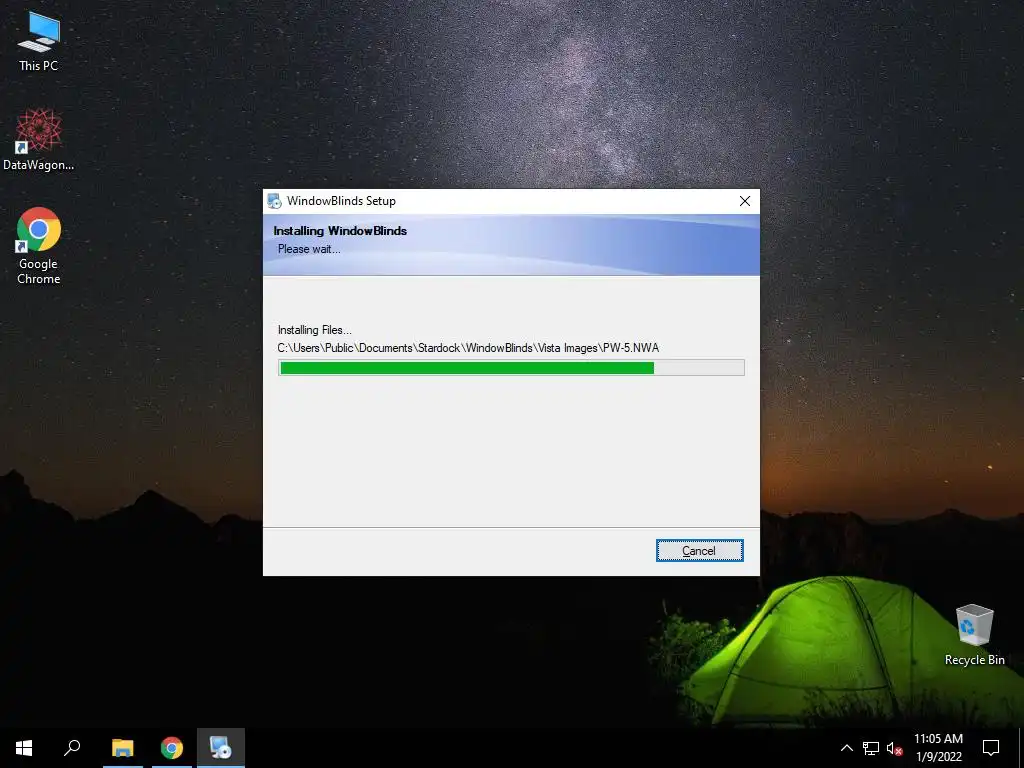The height and width of the screenshot is (768, 1024).
Task: Open the clock showing 11:05 AM
Action: pos(938,748)
